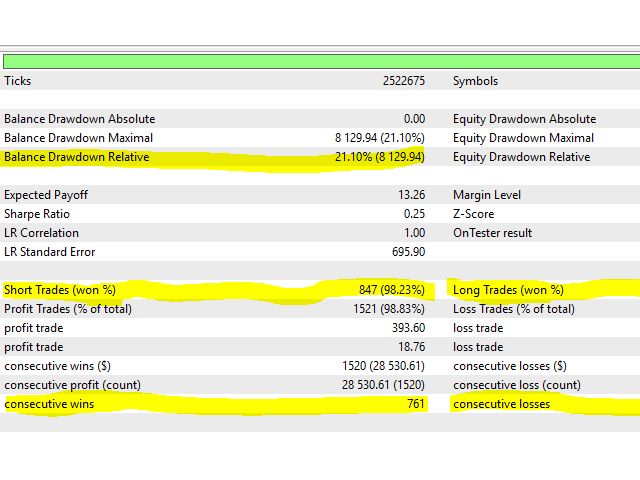
Task: Click the Expected Payoff label
Action: [x=45, y=195]
